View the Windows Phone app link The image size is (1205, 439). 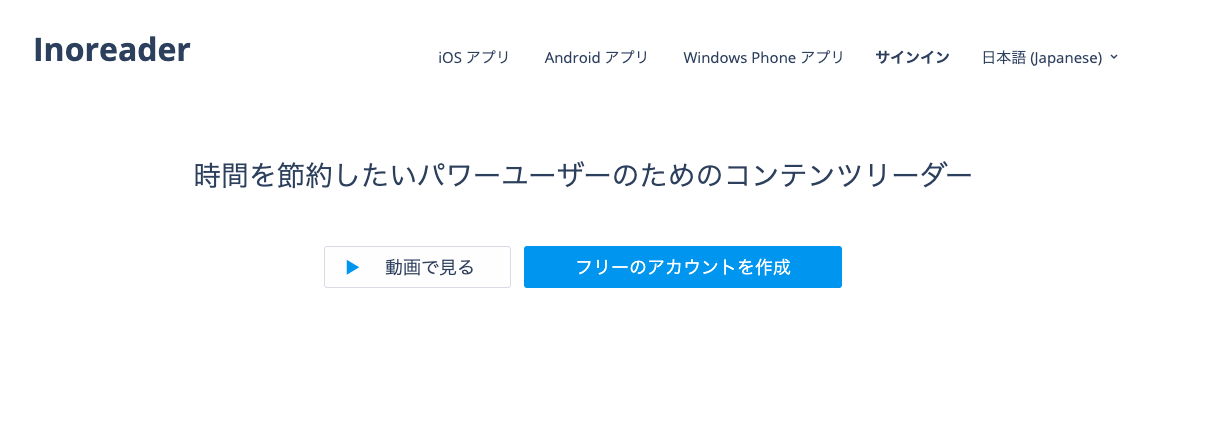coord(763,57)
